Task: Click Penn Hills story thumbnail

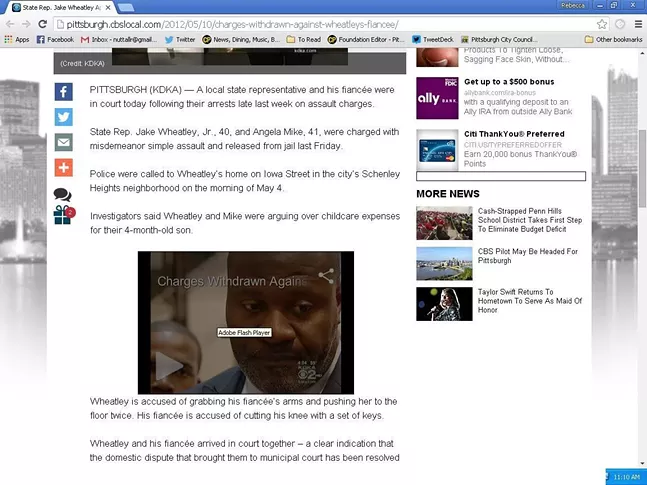Action: point(444,223)
